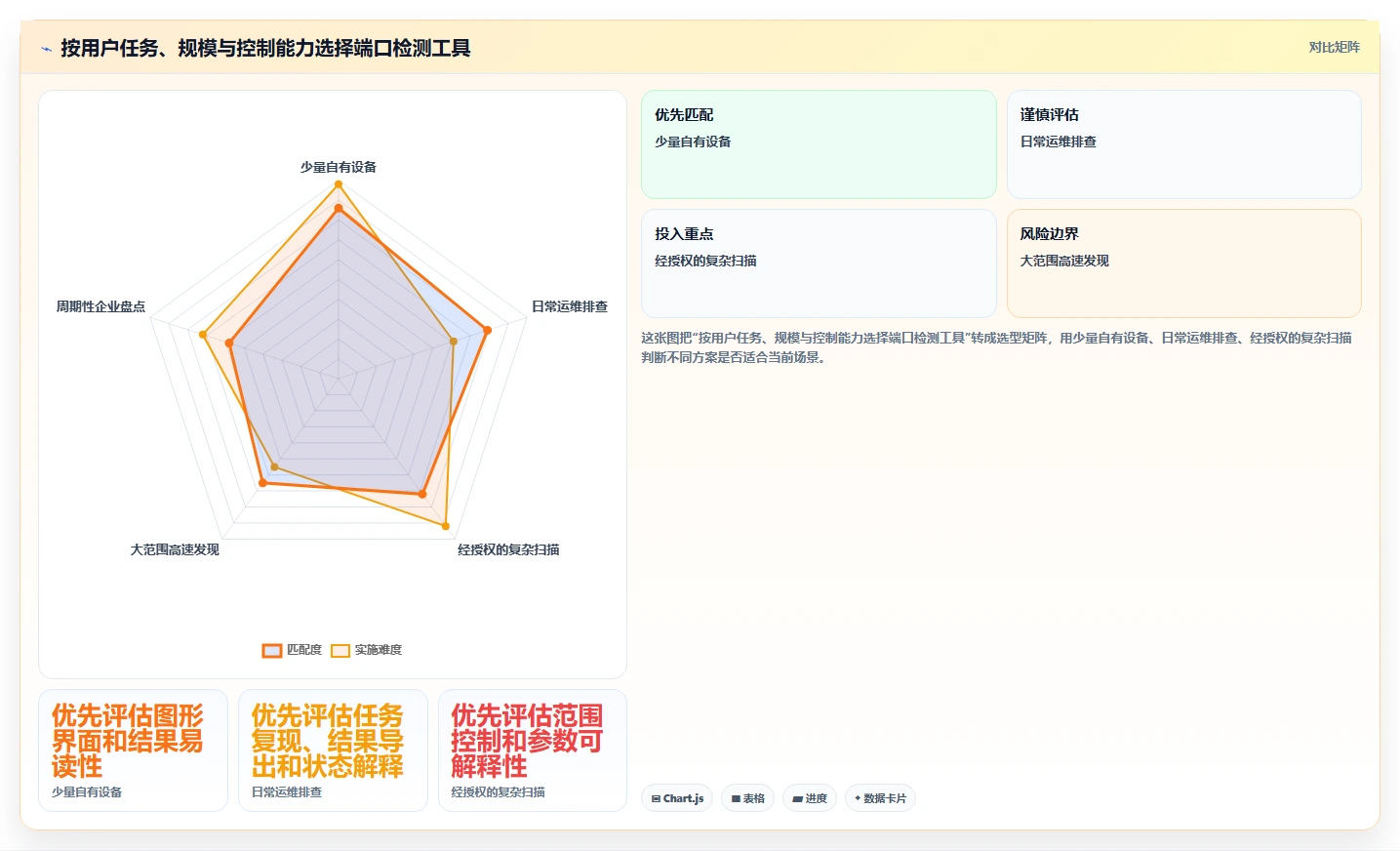The height and width of the screenshot is (851, 1400).
Task: Open the 优先匹配 green card
Action: pos(819,144)
